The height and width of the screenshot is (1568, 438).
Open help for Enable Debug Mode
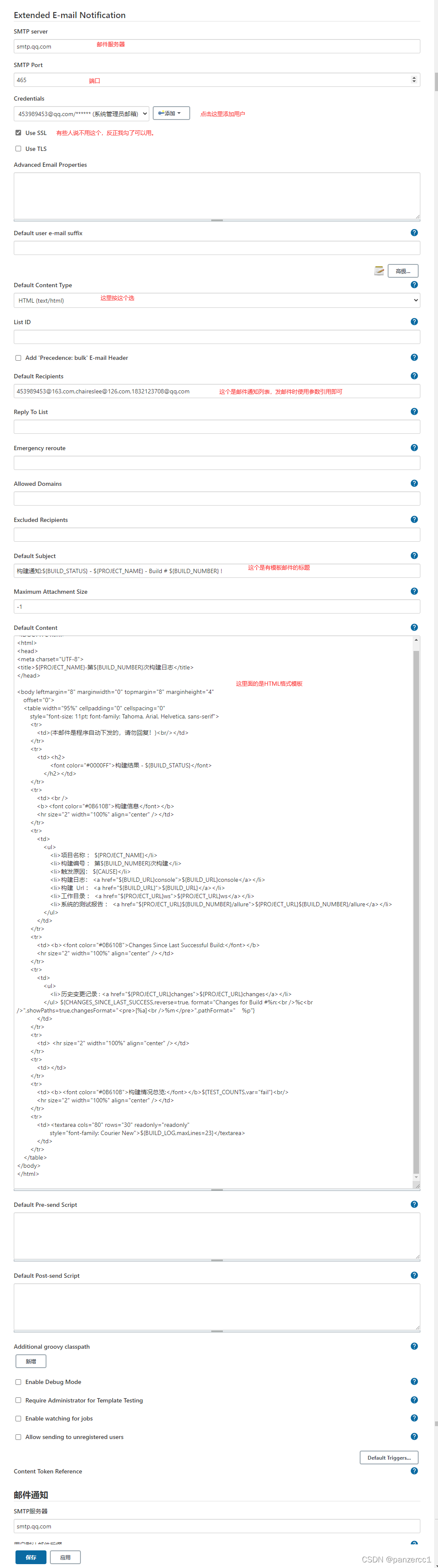414,1381
